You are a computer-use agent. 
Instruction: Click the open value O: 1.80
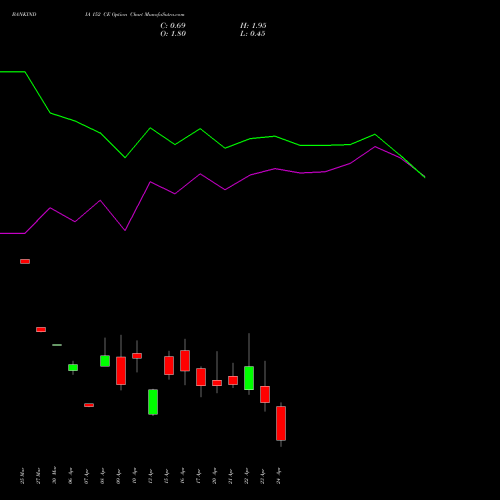(173, 34)
